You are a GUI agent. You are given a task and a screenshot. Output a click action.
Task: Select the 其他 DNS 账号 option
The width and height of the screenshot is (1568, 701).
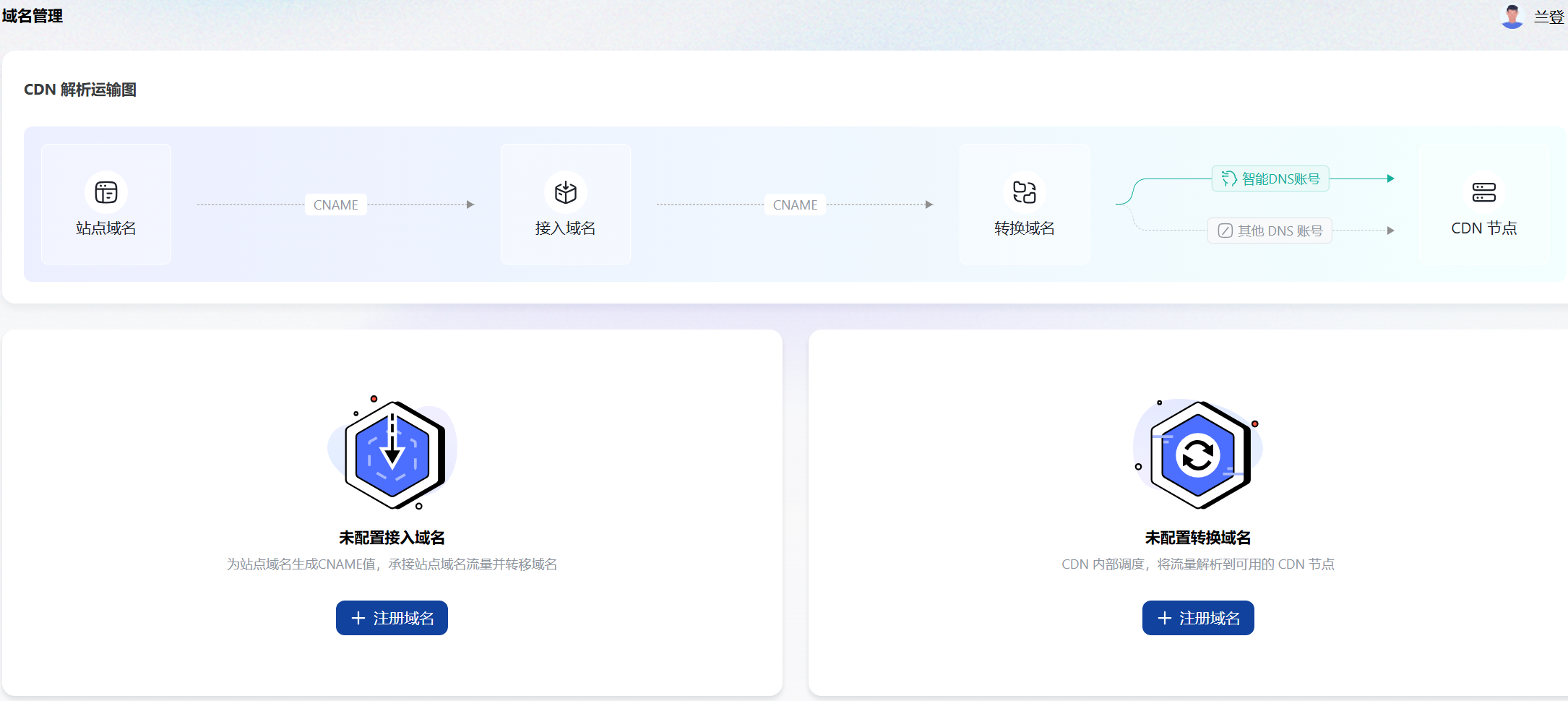click(1270, 231)
